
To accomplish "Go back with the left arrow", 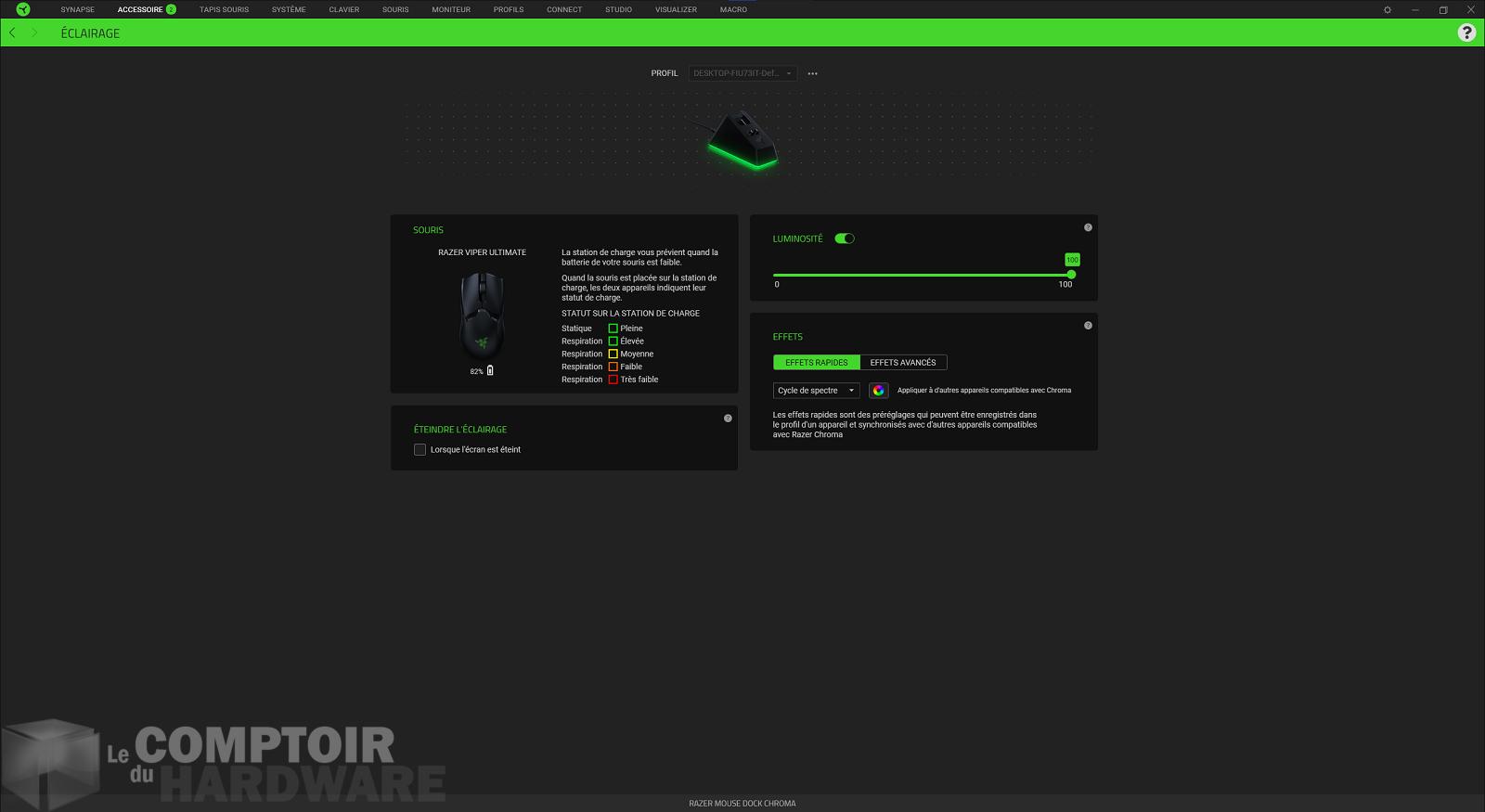I will coord(12,32).
